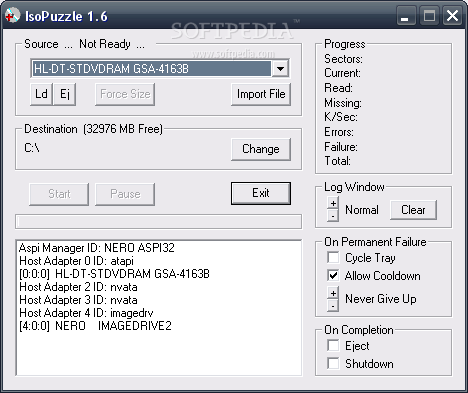468x393 pixels.
Task: Click the Force Size button
Action: (x=125, y=94)
